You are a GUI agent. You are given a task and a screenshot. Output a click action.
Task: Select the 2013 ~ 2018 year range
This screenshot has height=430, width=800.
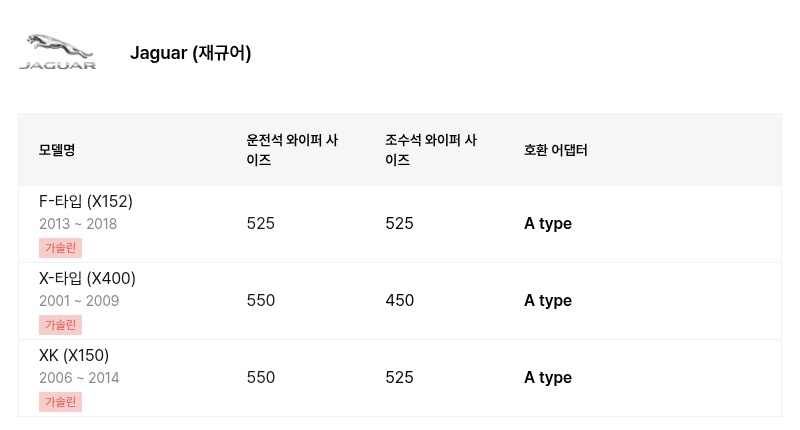tap(78, 224)
